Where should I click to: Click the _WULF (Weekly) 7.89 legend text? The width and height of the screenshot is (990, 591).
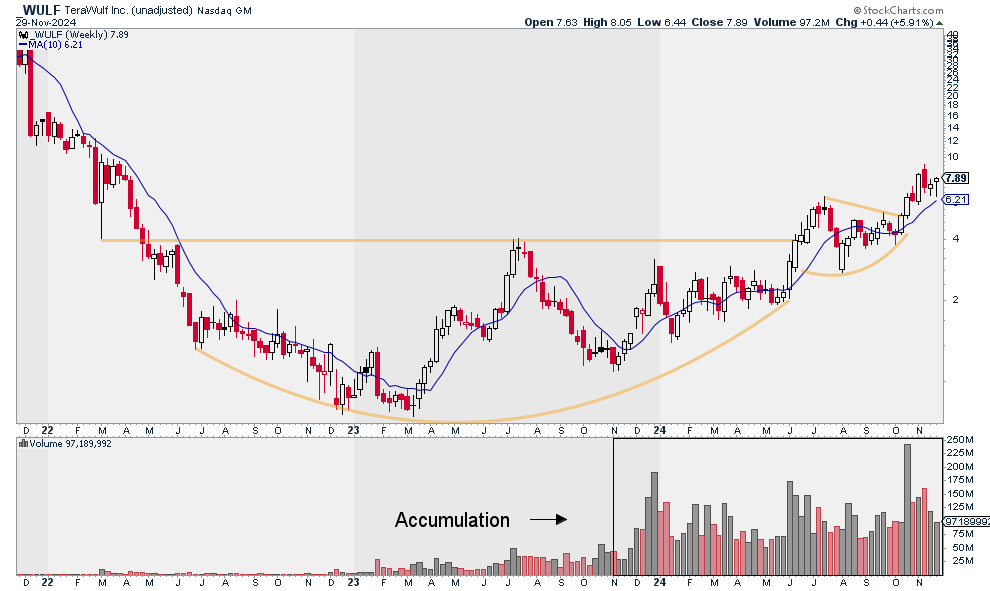(x=79, y=35)
